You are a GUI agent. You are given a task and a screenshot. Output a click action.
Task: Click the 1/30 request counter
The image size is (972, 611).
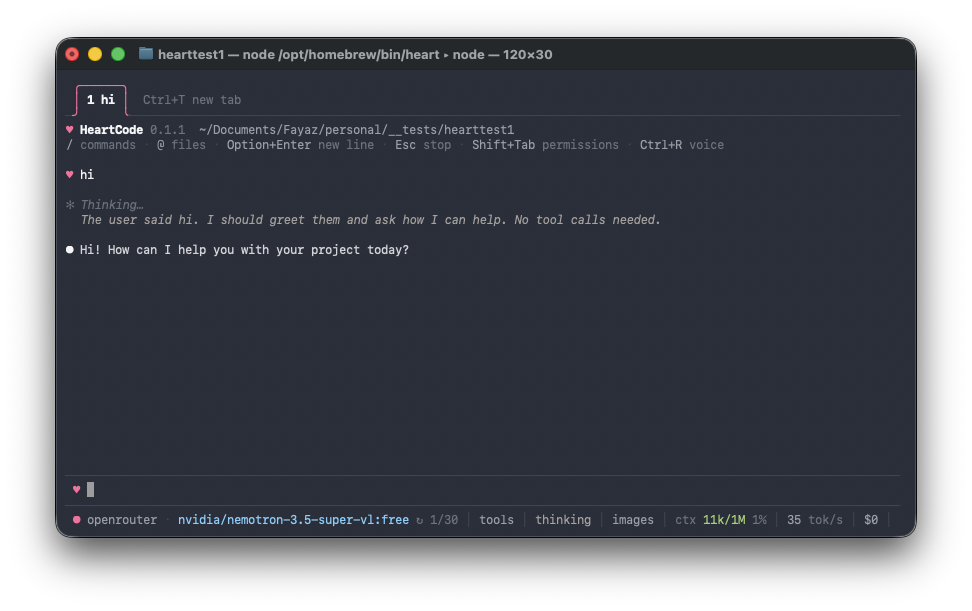pos(444,520)
